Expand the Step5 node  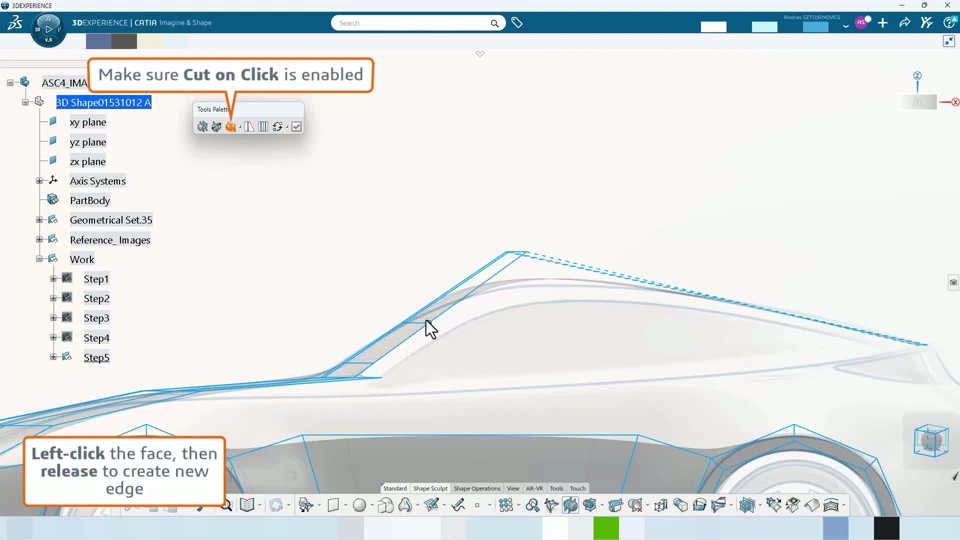pyautogui.click(x=53, y=357)
